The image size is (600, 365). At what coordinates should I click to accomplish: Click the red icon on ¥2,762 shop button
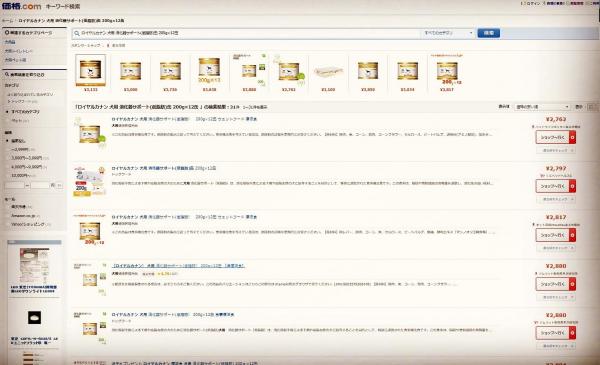pos(572,137)
